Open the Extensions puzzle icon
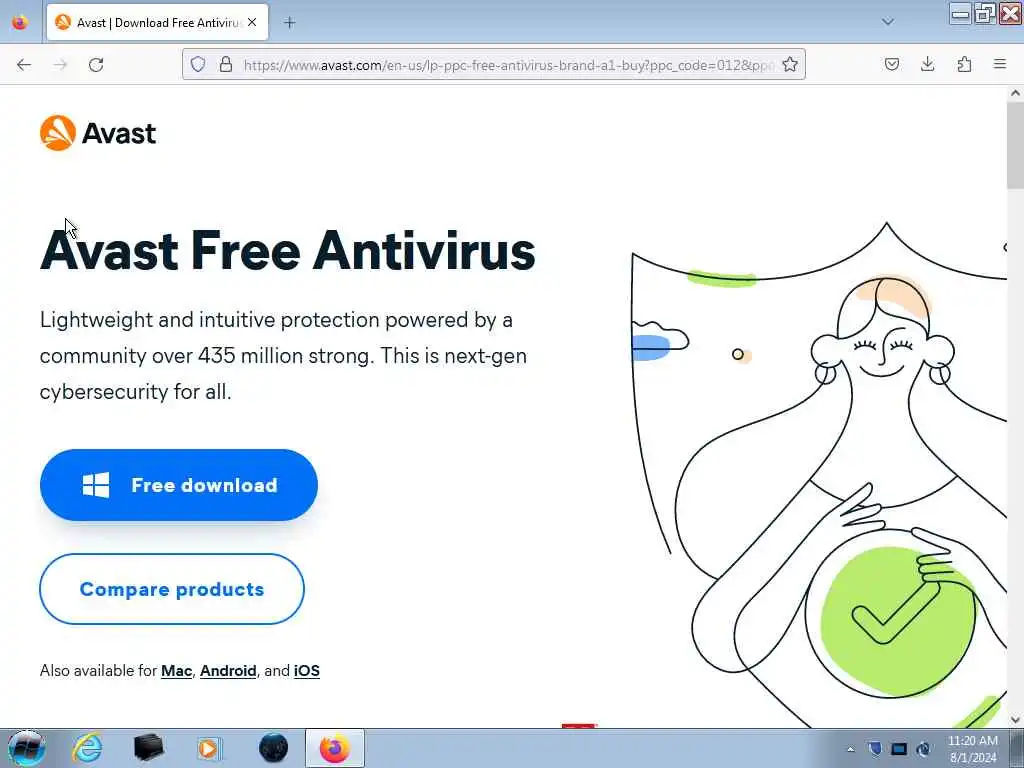The height and width of the screenshot is (768, 1024). click(964, 64)
